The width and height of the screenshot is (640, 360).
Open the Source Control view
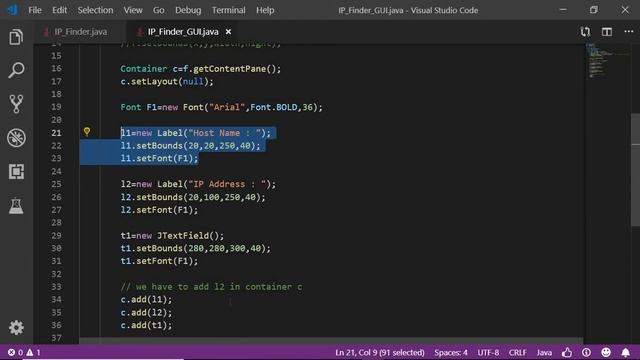(x=16, y=104)
